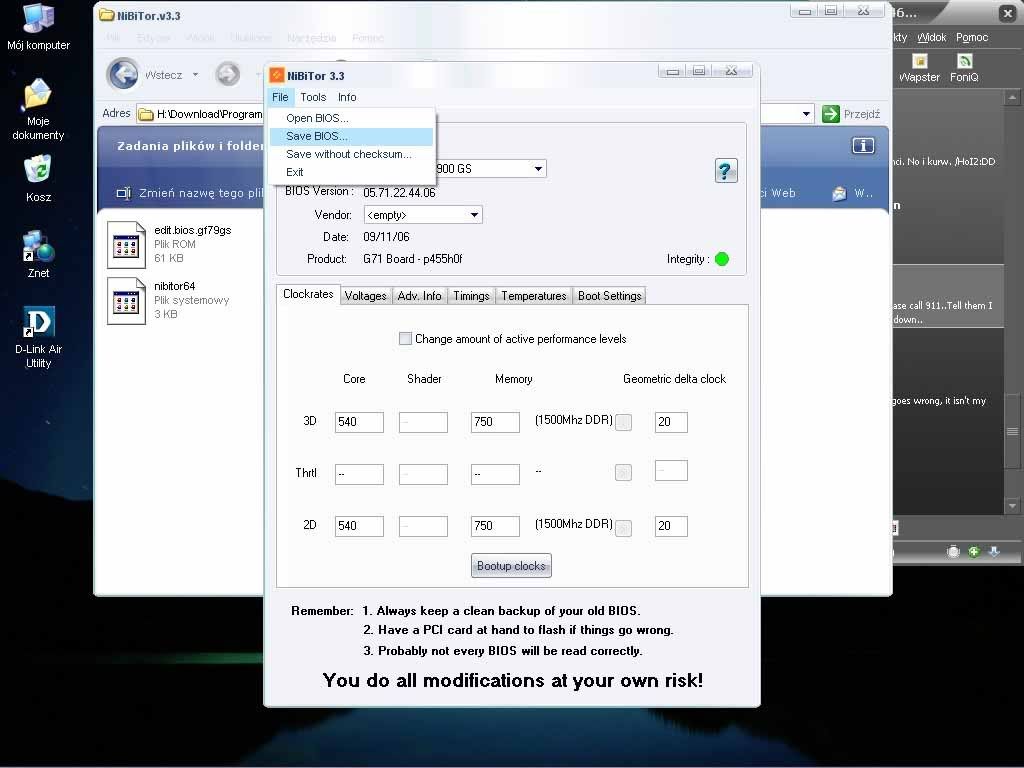
Task: Click the 3D Shader clock field
Action: [x=423, y=422]
